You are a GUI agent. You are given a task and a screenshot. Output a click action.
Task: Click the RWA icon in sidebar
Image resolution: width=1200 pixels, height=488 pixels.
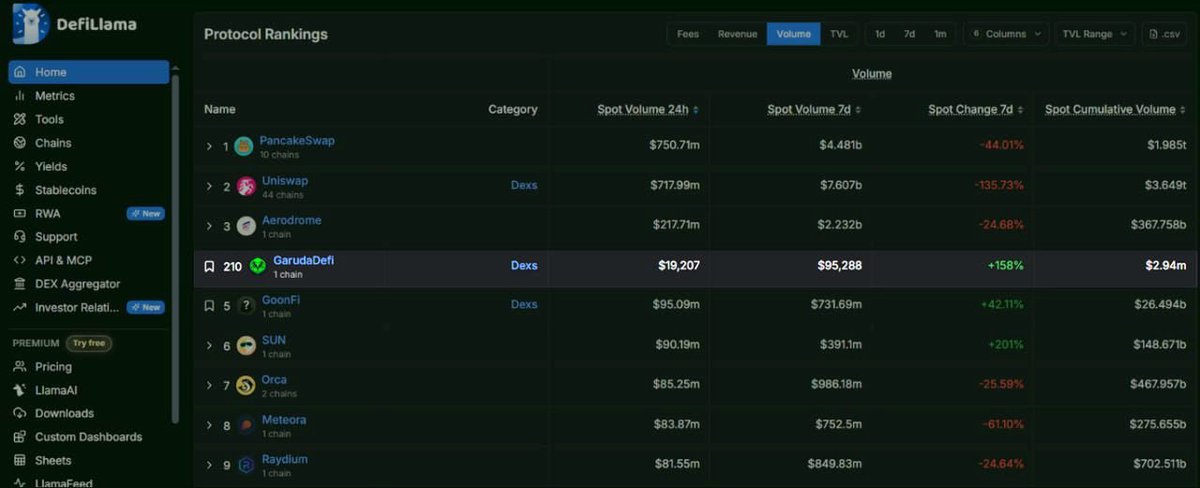(20, 213)
